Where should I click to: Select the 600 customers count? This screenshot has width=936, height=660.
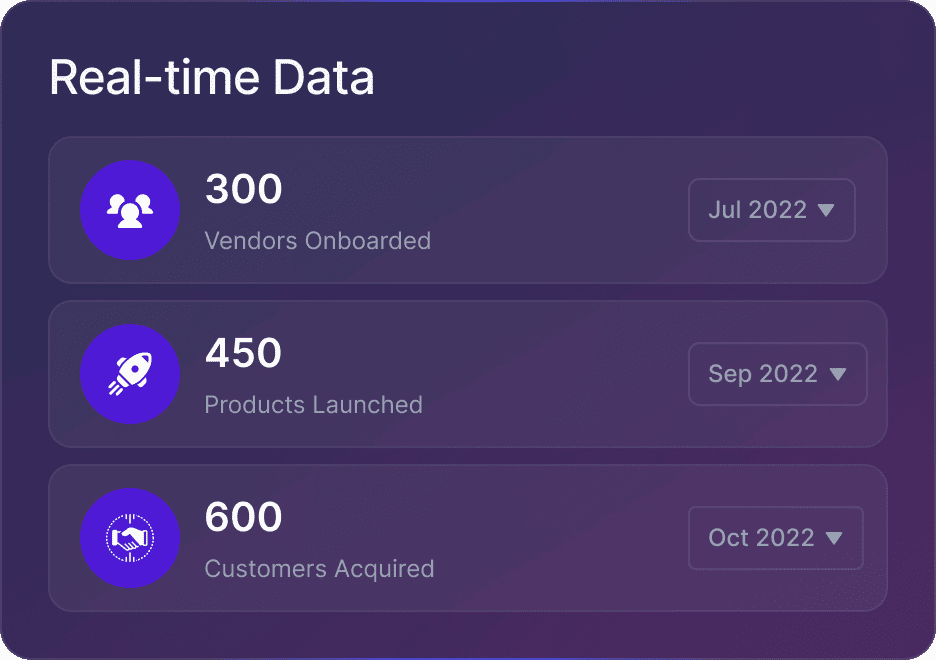tap(244, 518)
